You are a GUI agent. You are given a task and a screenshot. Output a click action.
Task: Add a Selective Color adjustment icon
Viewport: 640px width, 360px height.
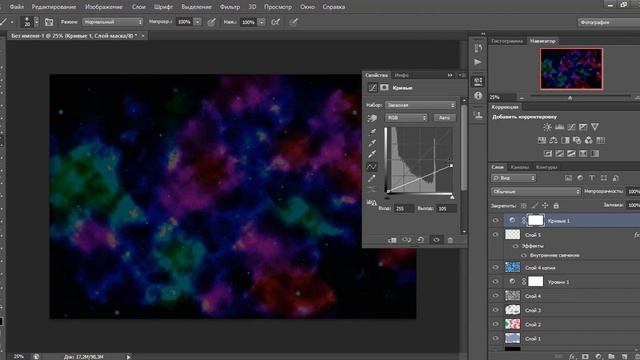point(583,154)
